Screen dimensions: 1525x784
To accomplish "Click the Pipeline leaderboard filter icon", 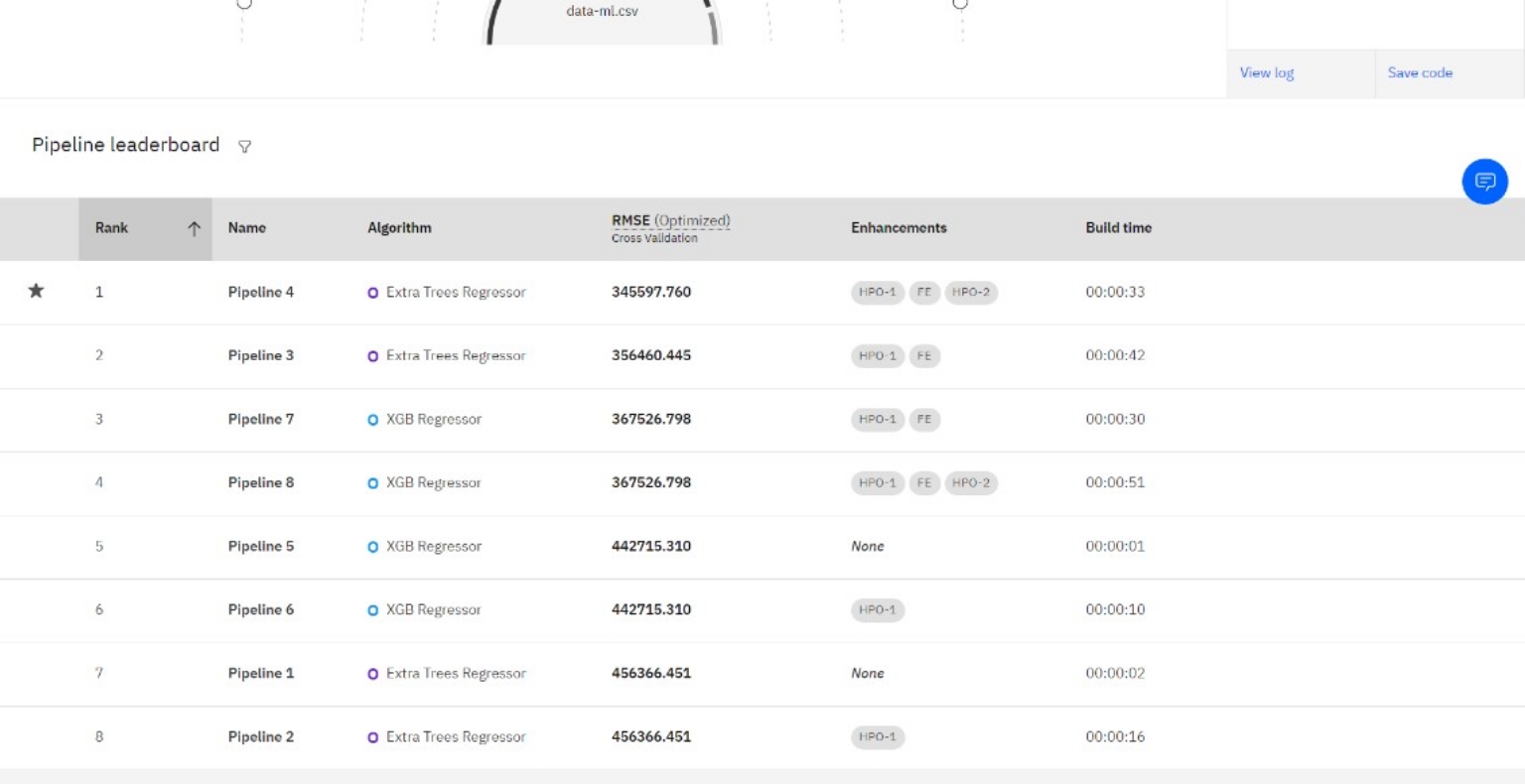I will pos(244,147).
